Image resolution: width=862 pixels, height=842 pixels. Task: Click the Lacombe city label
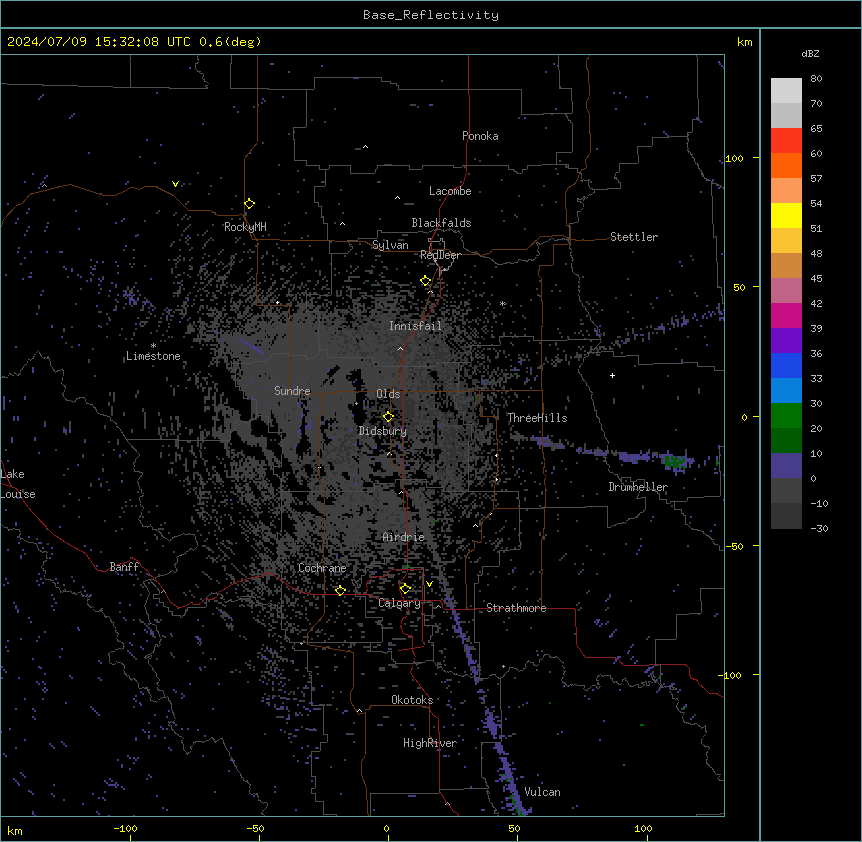pos(450,191)
